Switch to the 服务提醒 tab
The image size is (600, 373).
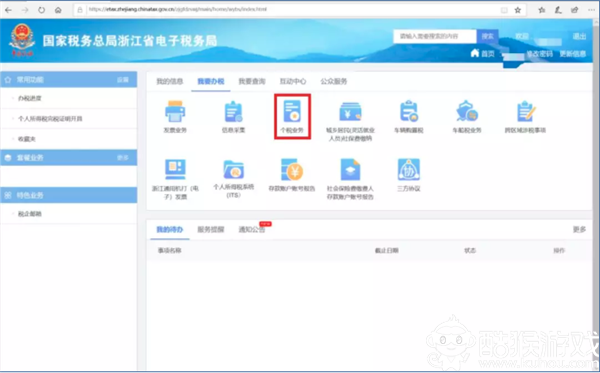(x=211, y=230)
